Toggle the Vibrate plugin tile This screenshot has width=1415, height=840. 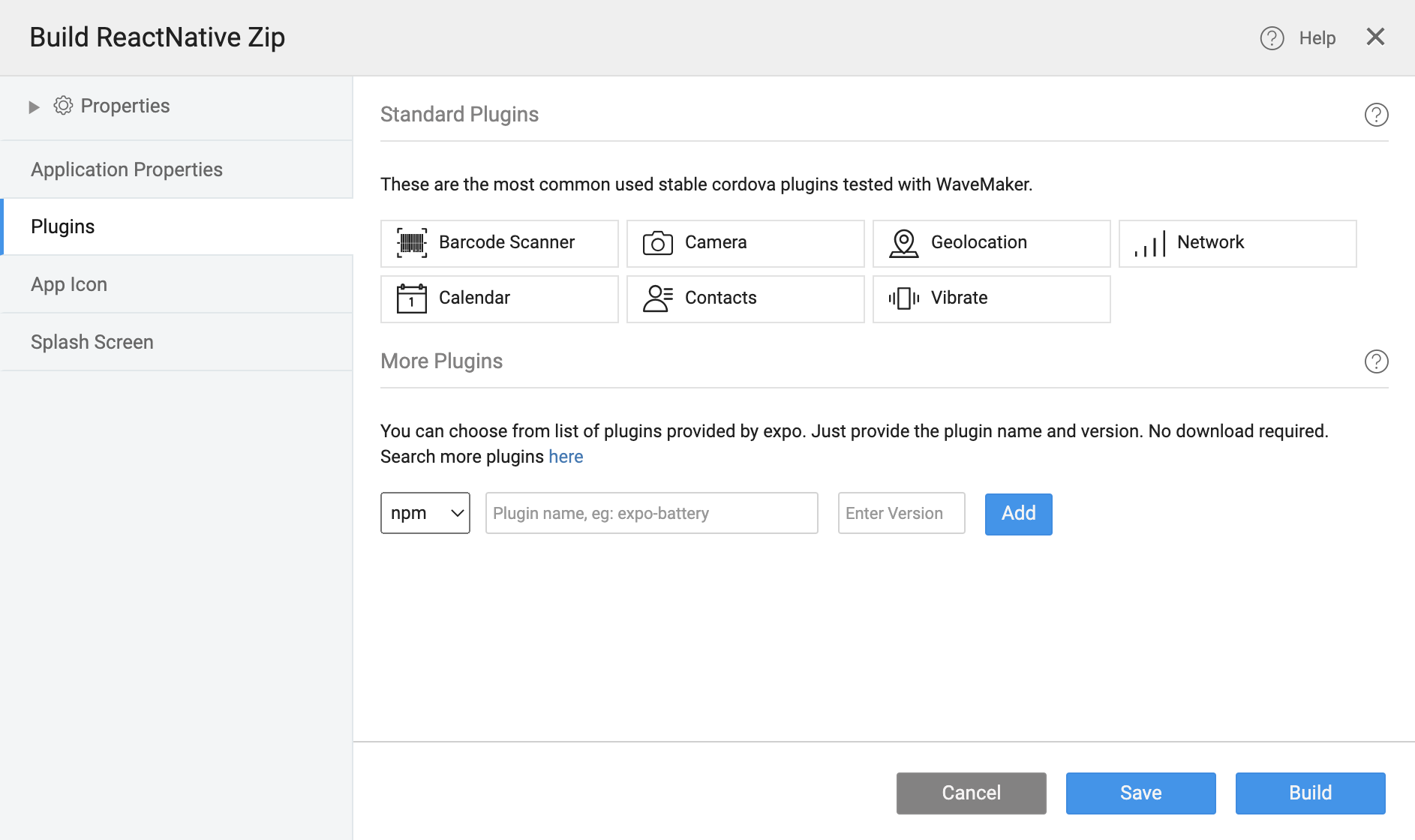tap(991, 298)
